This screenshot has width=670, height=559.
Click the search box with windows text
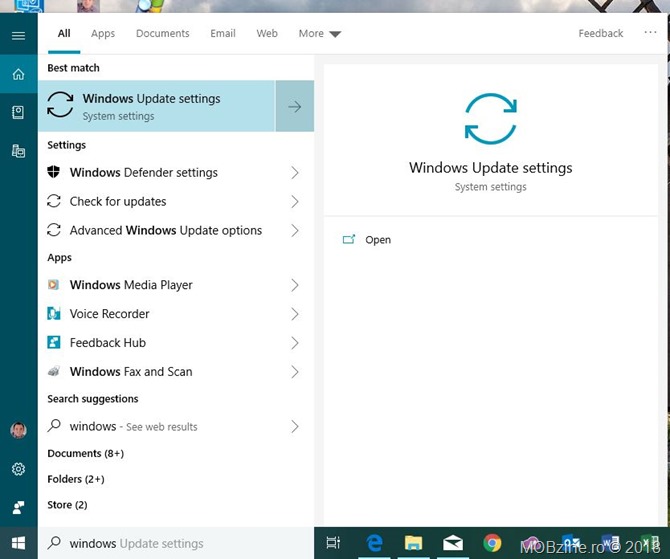pos(176,543)
